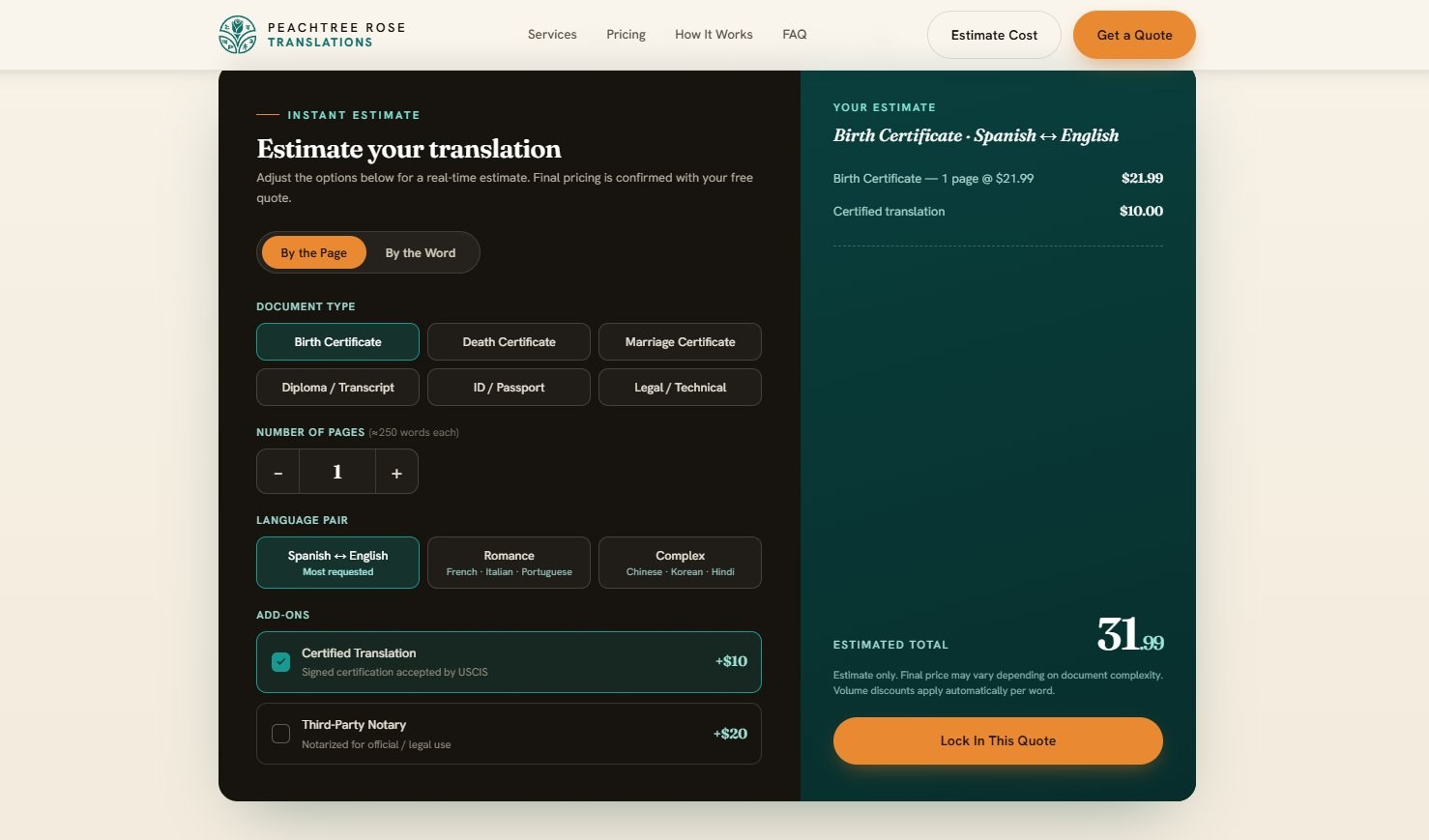
Task: Click the Peachtree Rose Translations logo icon
Action: [x=238, y=35]
